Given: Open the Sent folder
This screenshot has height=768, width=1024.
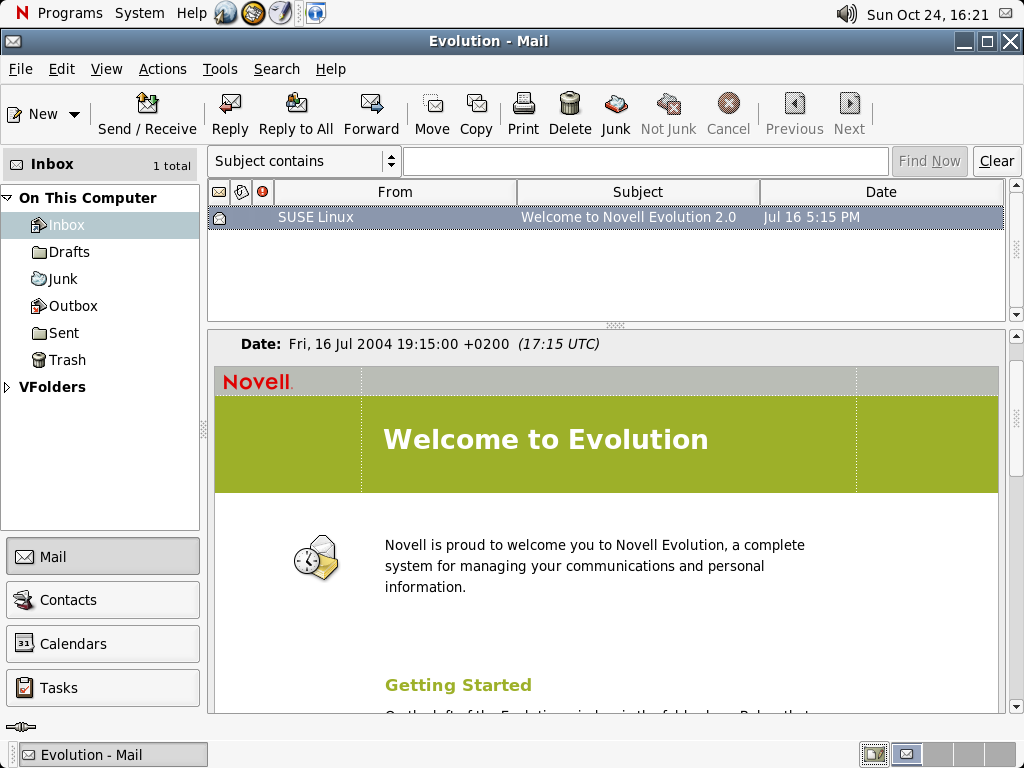Looking at the screenshot, I should coord(56,333).
